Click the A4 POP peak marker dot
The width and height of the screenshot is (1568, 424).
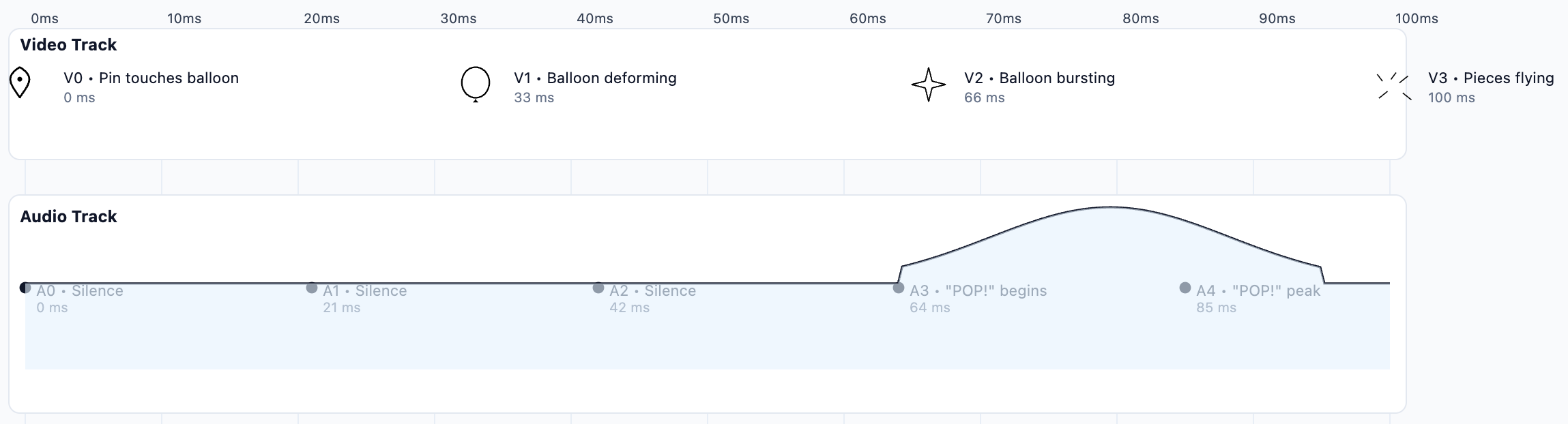(x=1185, y=288)
